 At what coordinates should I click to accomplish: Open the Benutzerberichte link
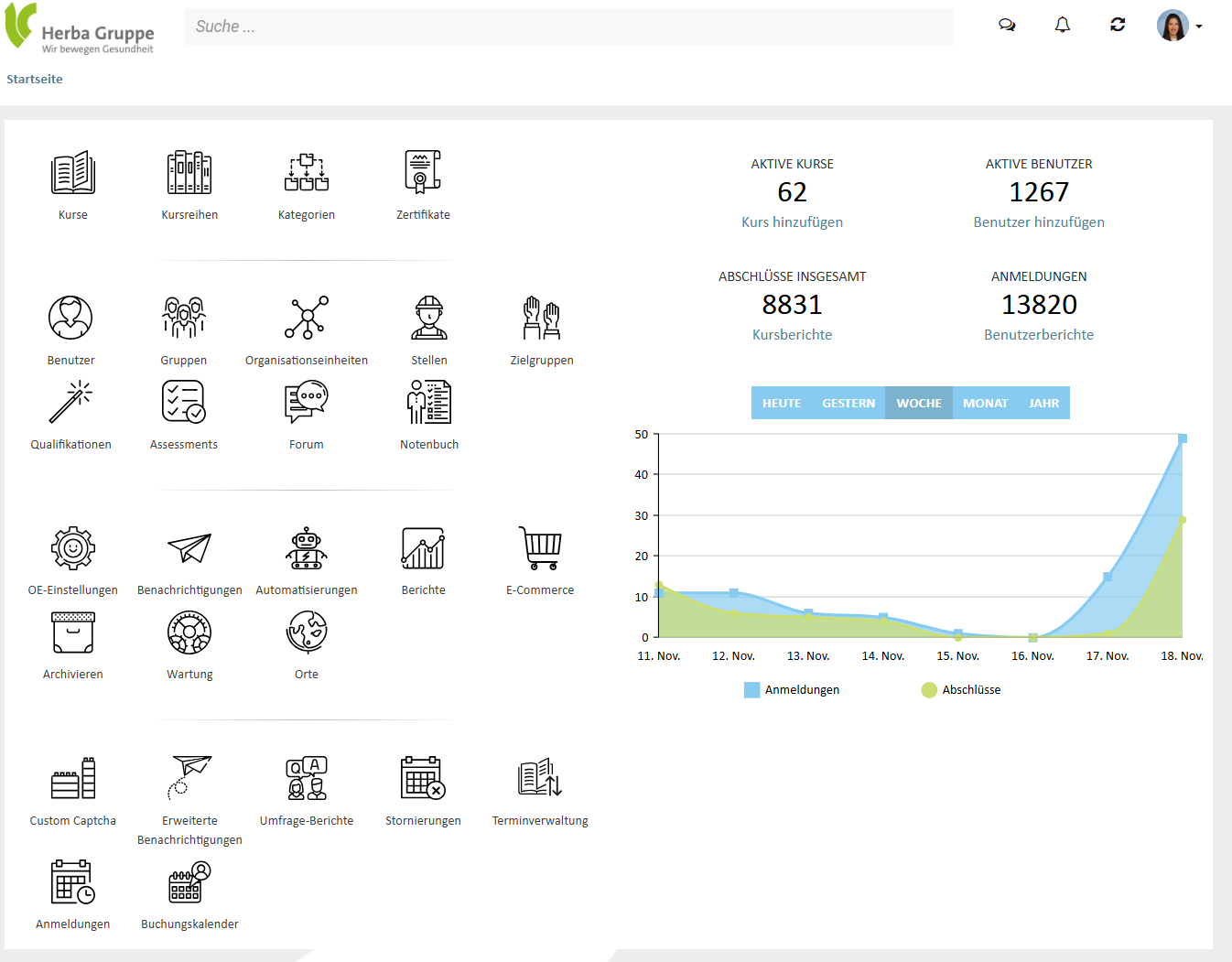pos(1039,335)
